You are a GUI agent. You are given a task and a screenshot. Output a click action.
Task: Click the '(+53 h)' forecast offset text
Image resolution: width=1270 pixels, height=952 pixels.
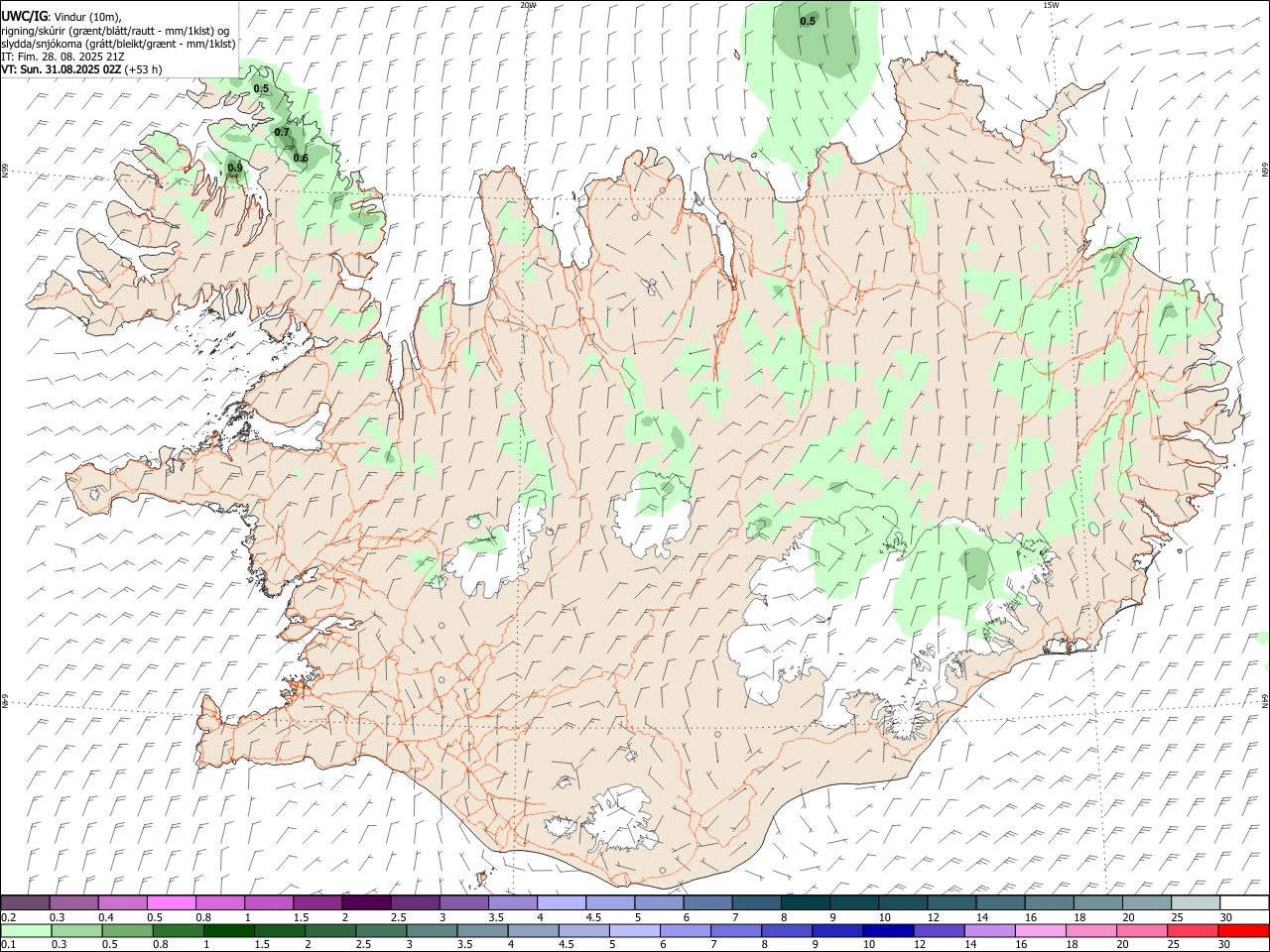[143, 69]
